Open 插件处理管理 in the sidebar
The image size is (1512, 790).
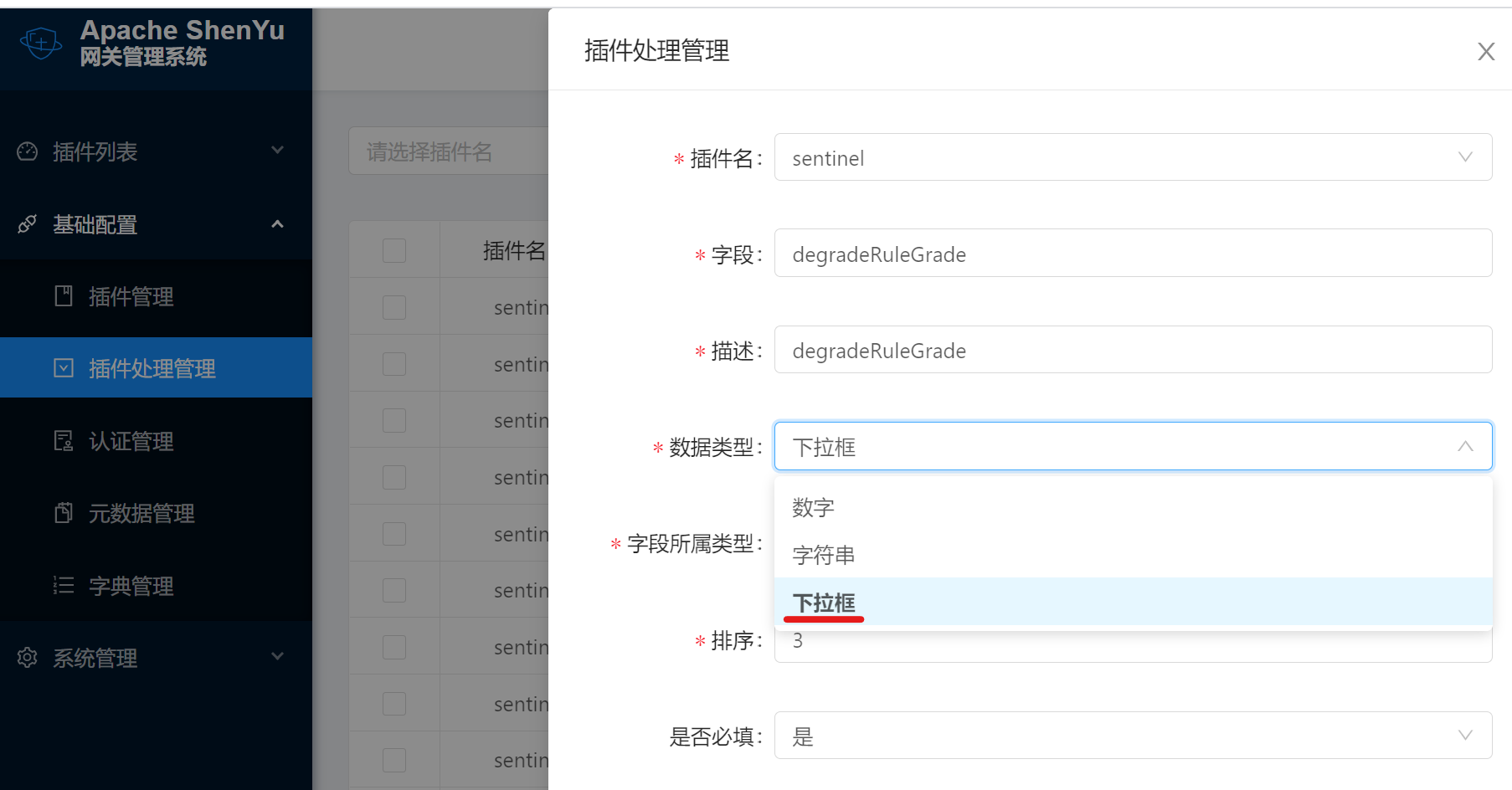click(x=152, y=368)
